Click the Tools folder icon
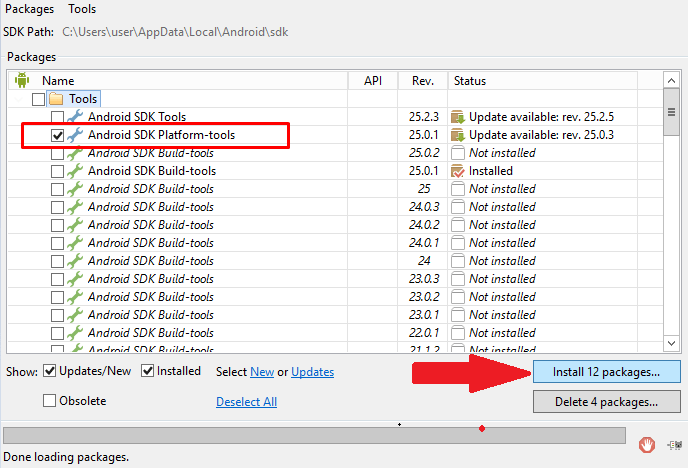The width and height of the screenshot is (688, 468). point(56,99)
